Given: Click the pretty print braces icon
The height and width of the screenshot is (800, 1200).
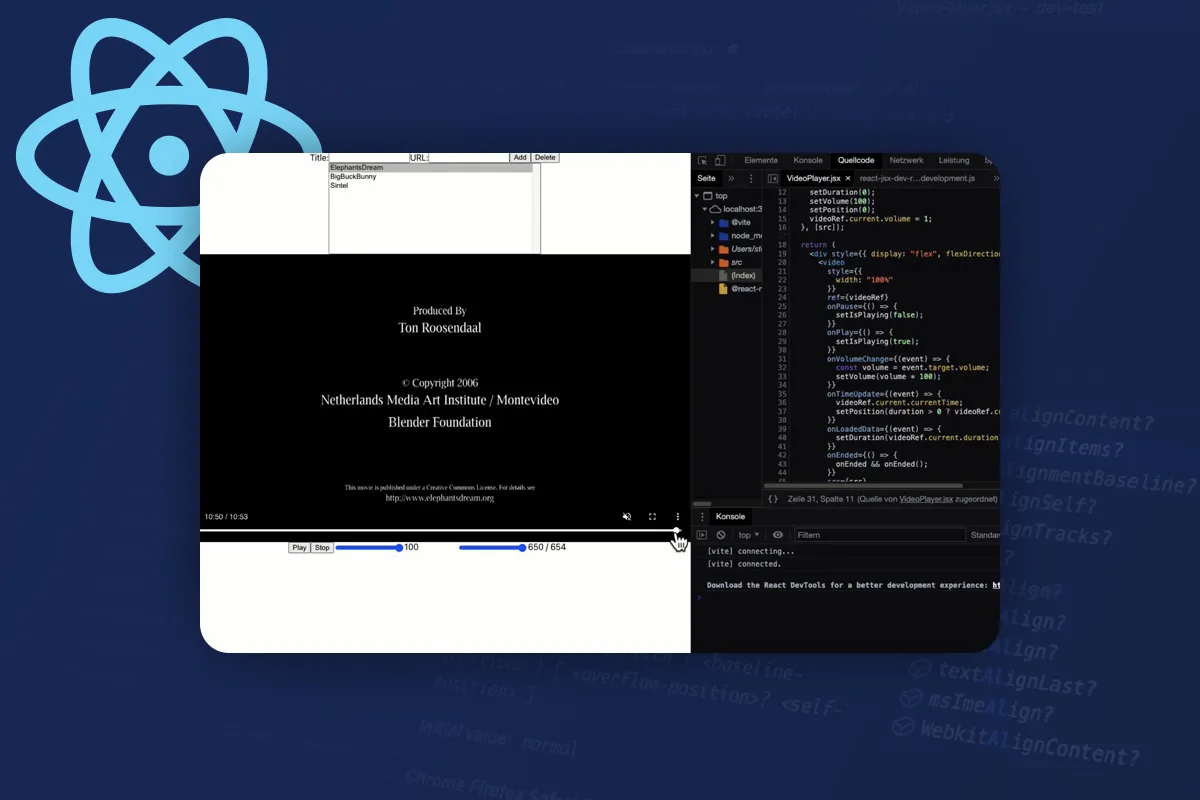Looking at the screenshot, I should [773, 498].
